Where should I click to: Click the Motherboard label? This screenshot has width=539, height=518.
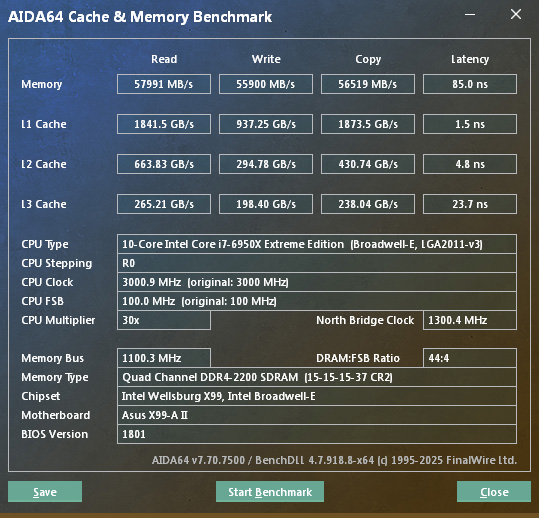(56, 415)
